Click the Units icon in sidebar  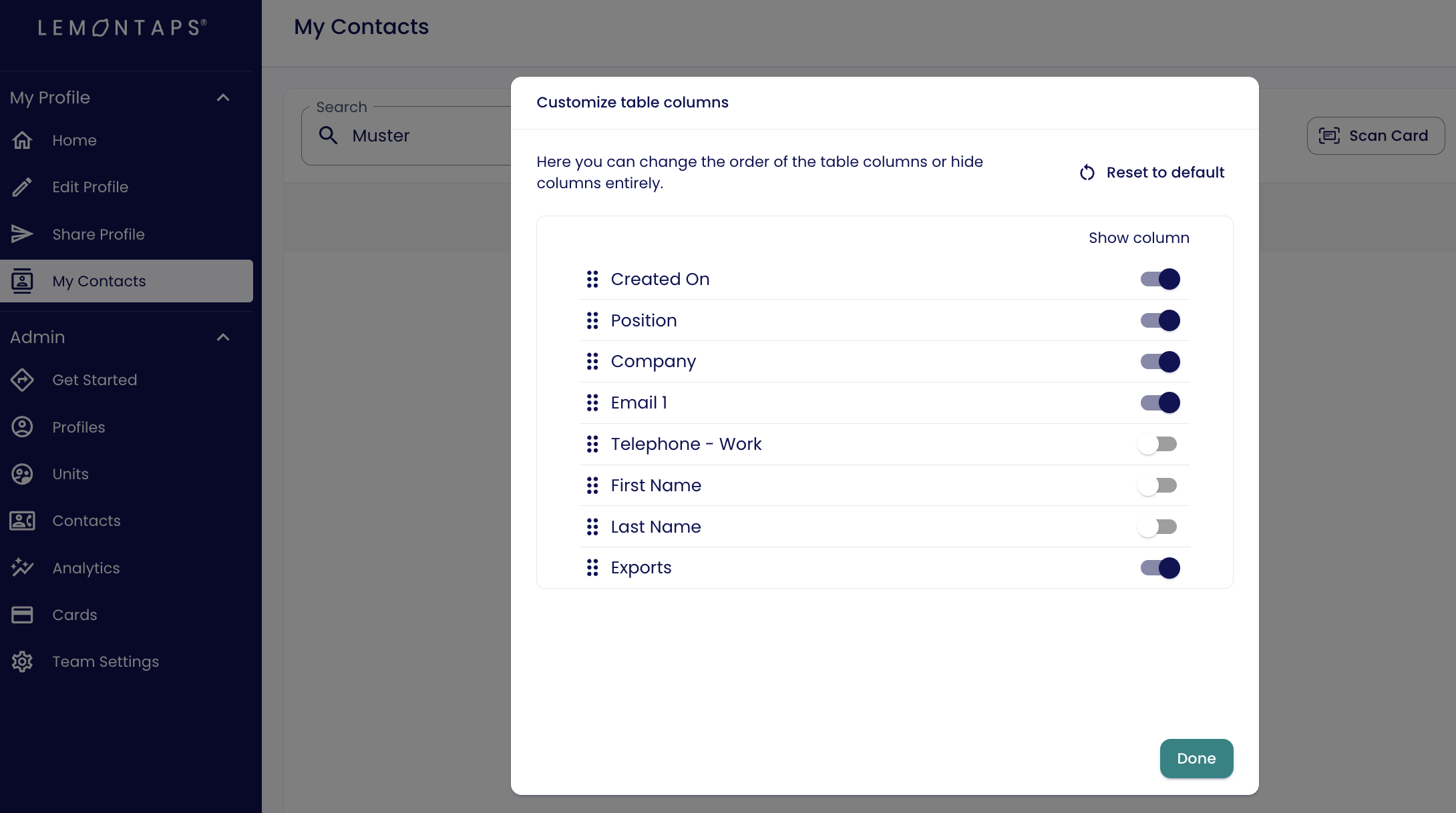(x=22, y=474)
